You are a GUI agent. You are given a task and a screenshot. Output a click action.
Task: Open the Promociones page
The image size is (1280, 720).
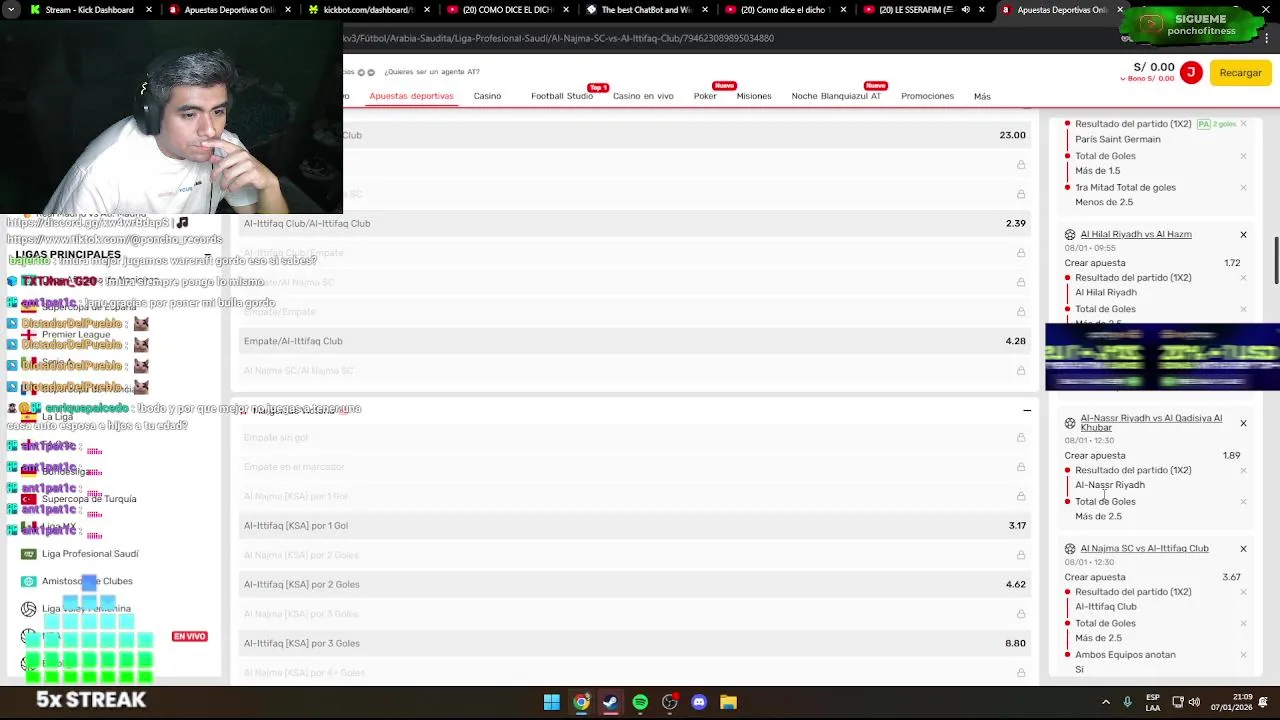927,96
